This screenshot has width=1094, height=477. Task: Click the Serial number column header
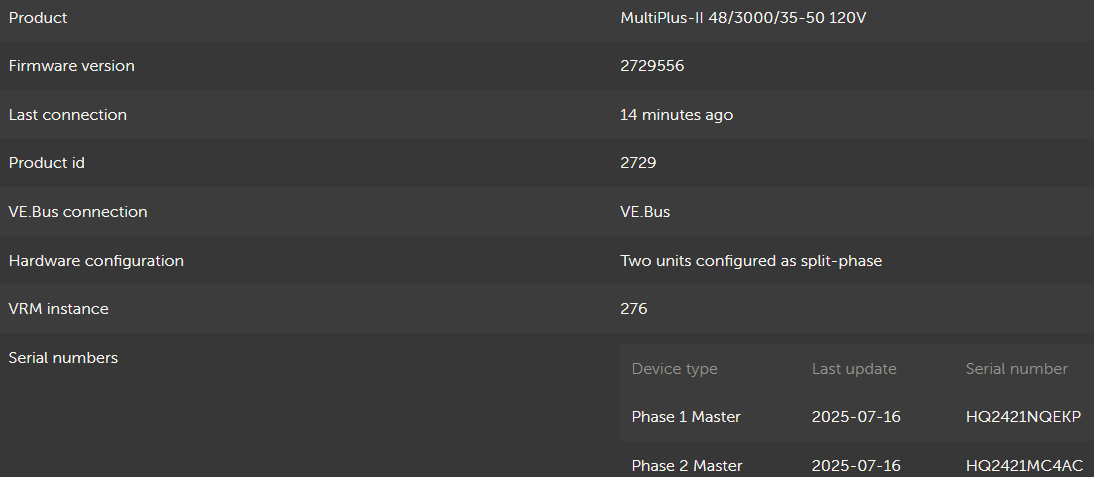tap(1017, 369)
